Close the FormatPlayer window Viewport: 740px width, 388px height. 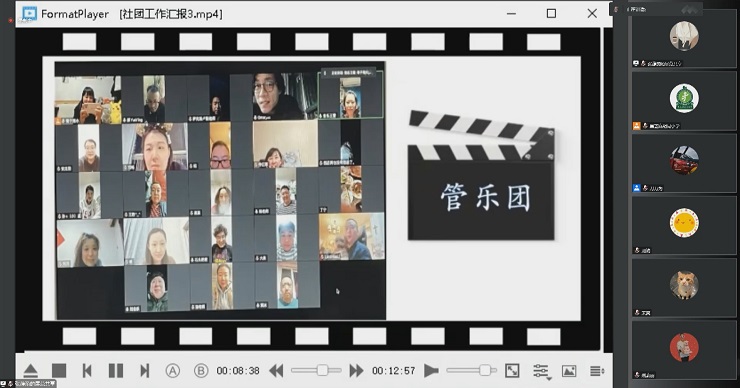coord(592,14)
